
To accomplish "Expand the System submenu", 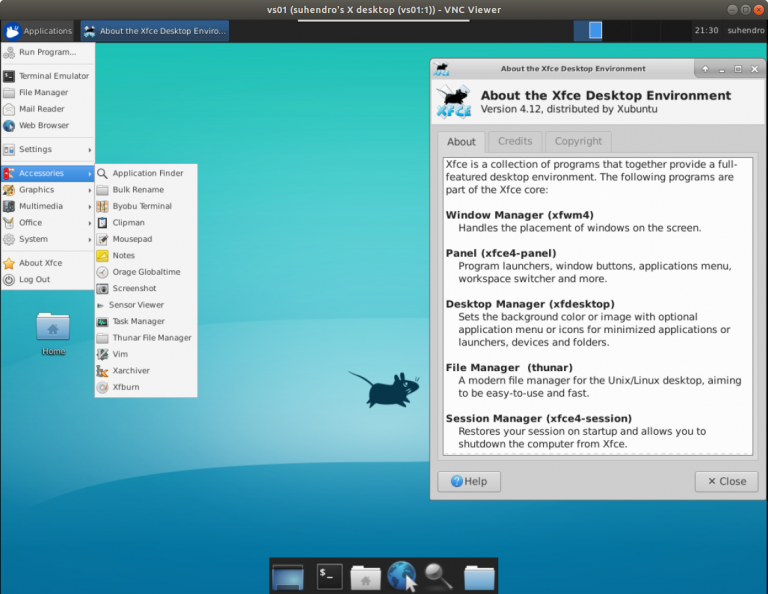I will (x=47, y=239).
